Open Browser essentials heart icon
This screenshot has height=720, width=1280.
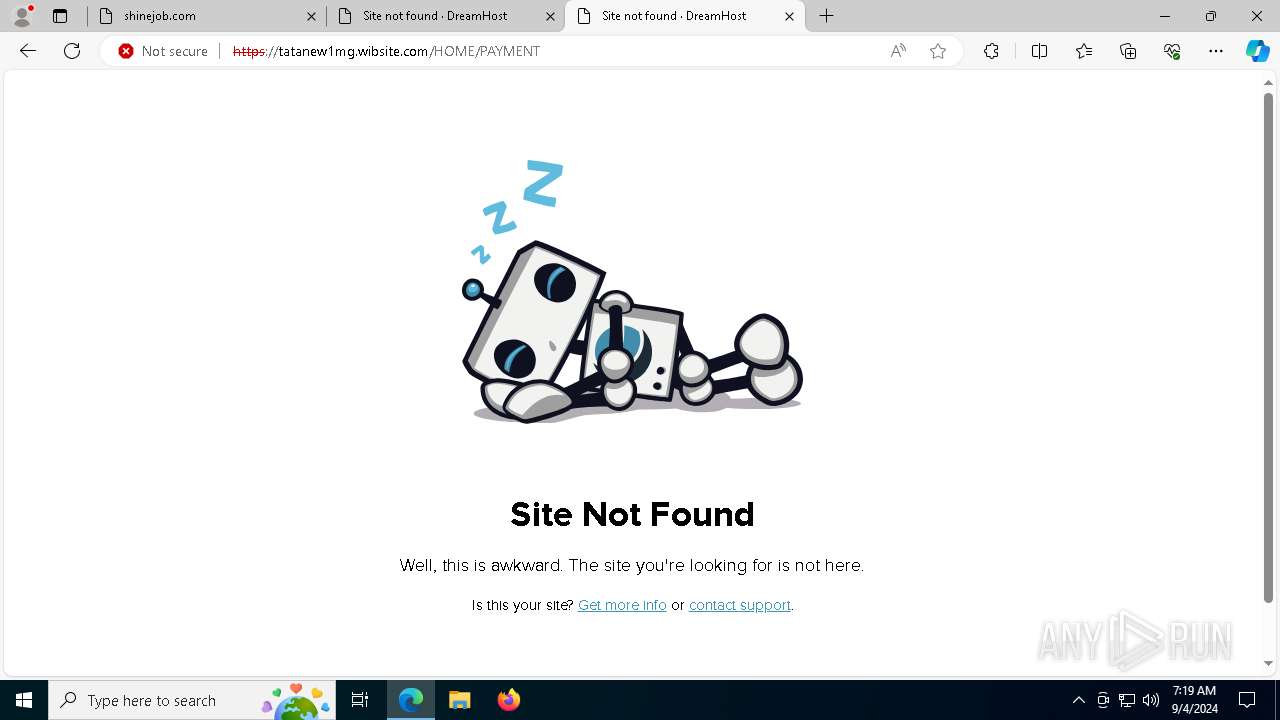(x=1172, y=51)
